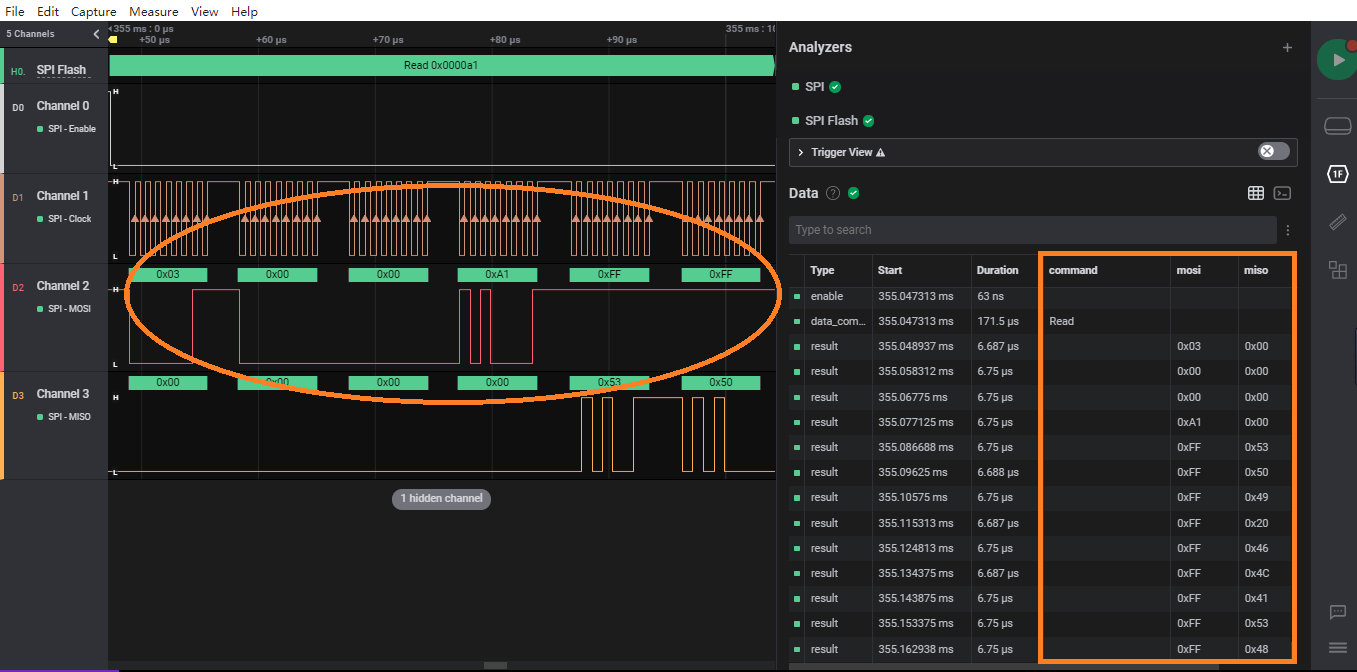The height and width of the screenshot is (672, 1357).
Task: Select result row starting 355.048937 ms
Action: coord(1041,346)
